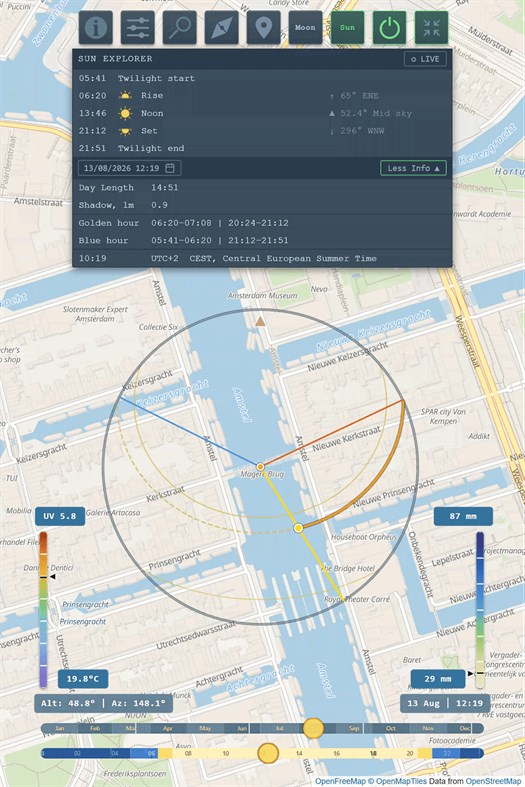The image size is (525, 787).
Task: Toggle the green power button
Action: pos(389,28)
